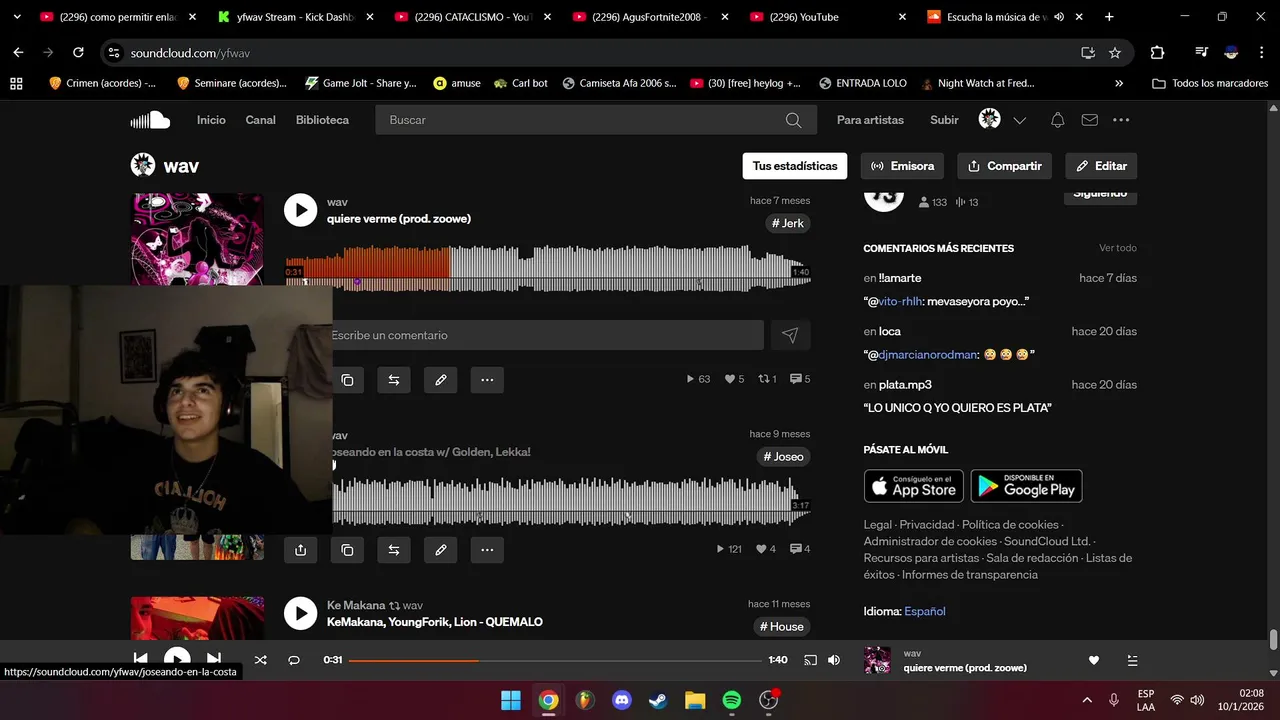Seek on quiere verme waveform
Viewport: 1280px width, 720px height.
click(x=548, y=268)
